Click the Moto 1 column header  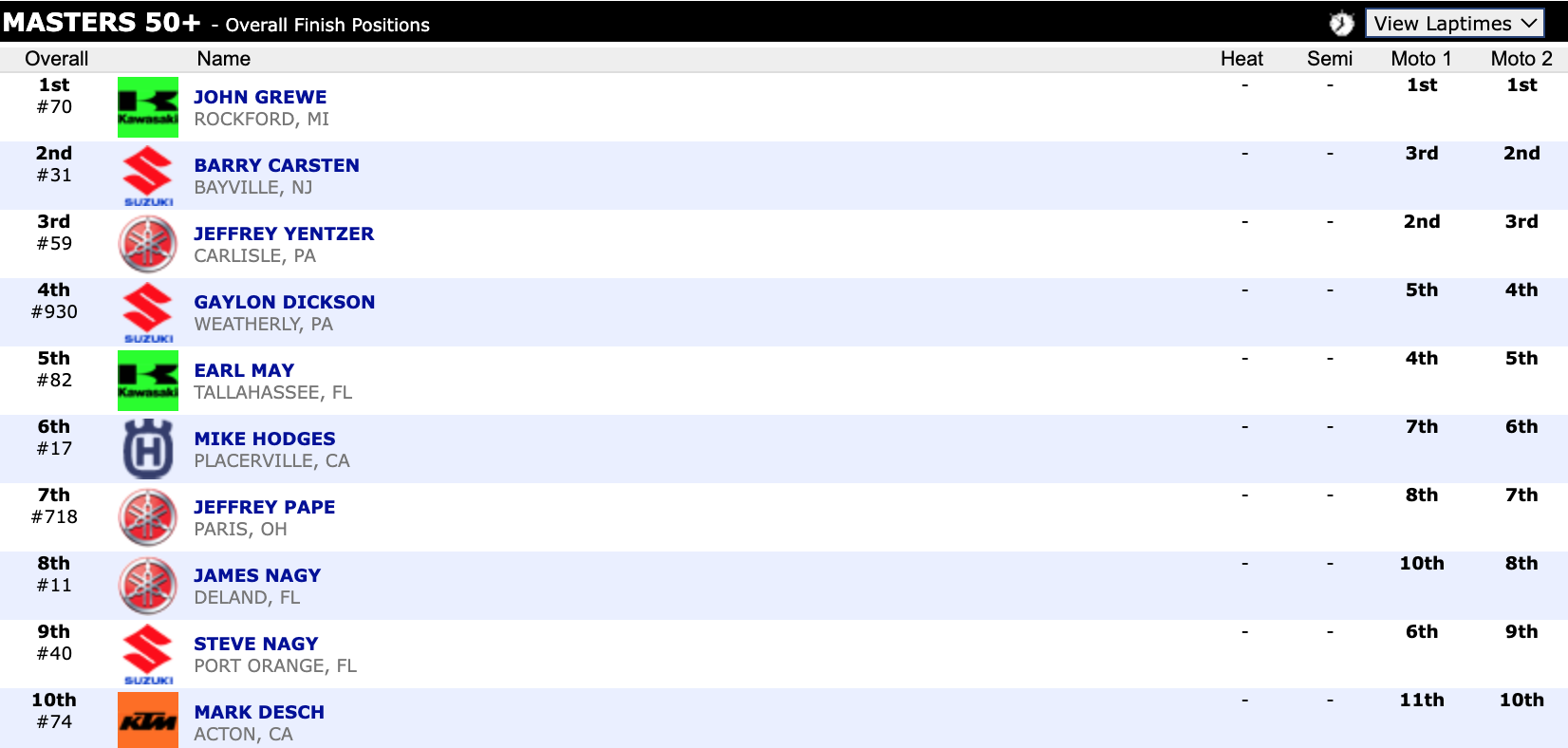point(1421,59)
